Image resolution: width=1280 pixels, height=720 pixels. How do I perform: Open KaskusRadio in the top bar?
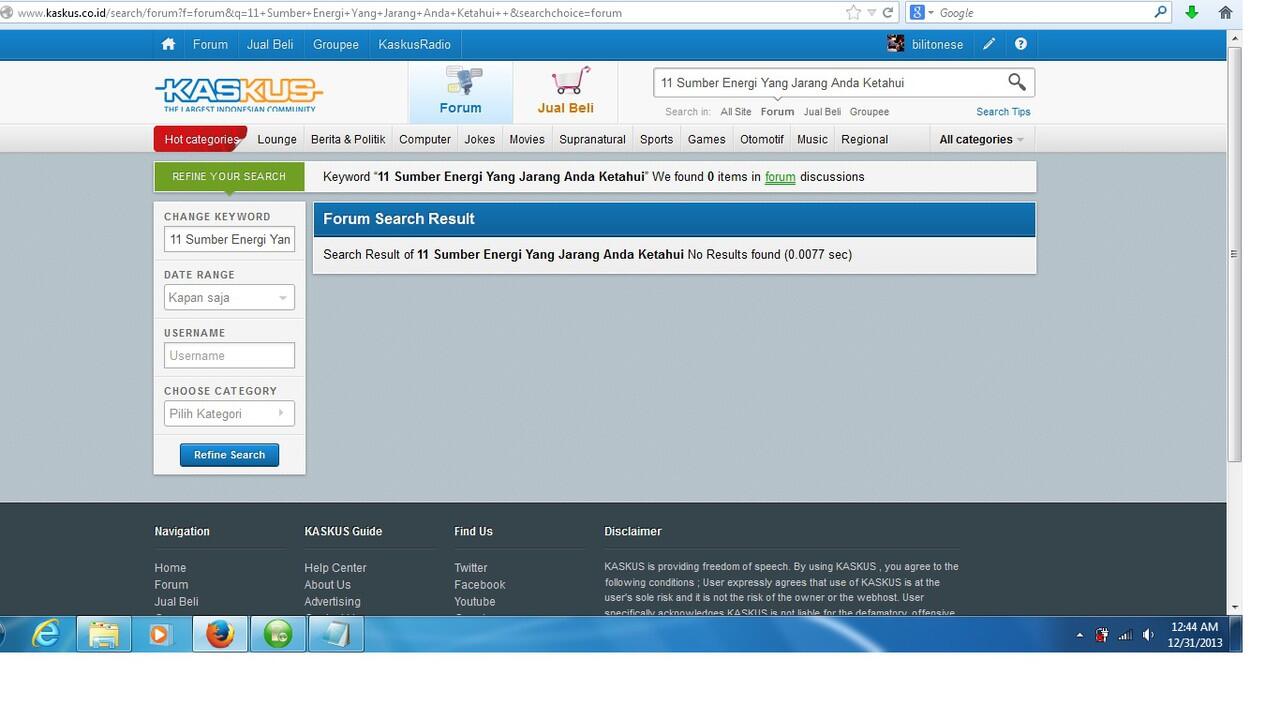[414, 44]
